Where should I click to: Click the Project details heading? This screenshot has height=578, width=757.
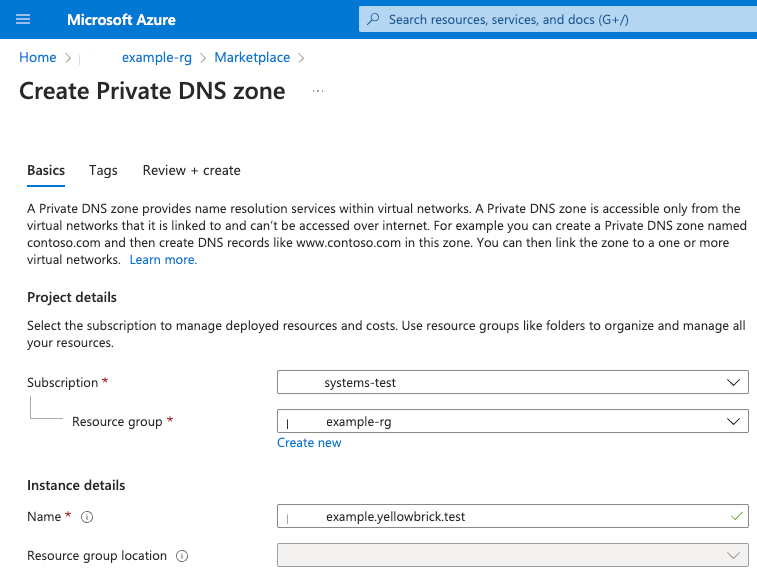(x=72, y=297)
